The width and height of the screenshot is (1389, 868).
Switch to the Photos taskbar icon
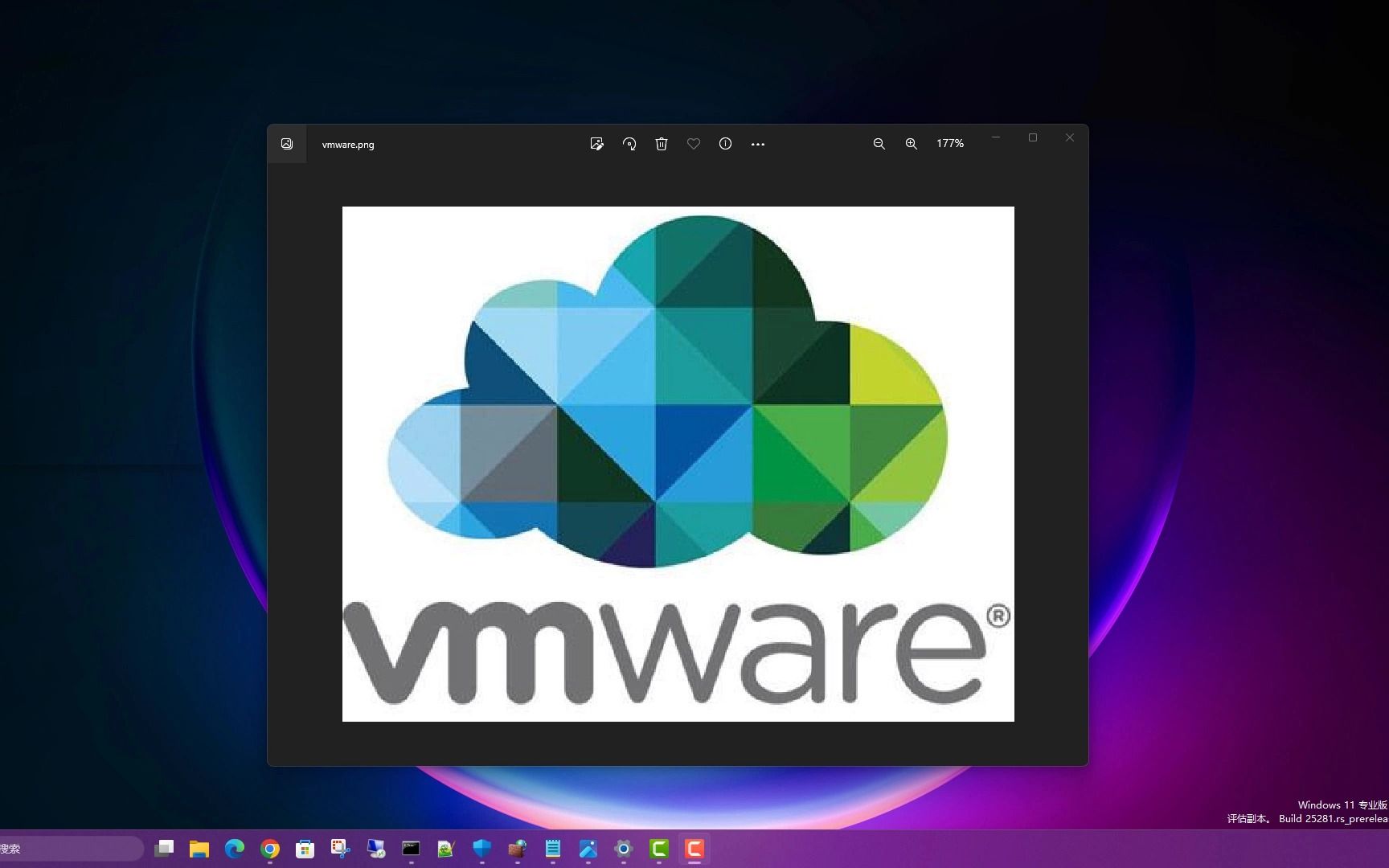click(588, 849)
